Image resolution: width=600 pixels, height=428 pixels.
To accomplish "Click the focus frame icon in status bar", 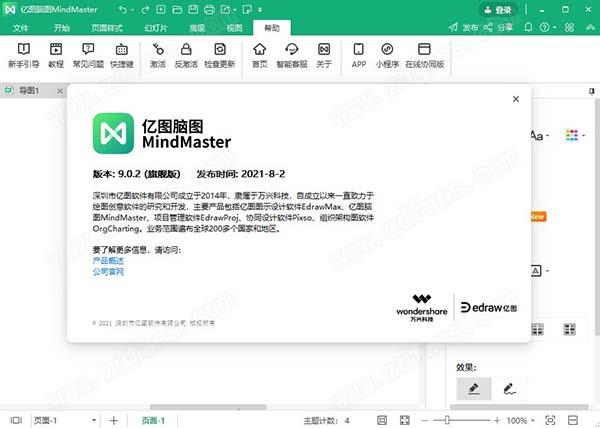I will point(550,420).
